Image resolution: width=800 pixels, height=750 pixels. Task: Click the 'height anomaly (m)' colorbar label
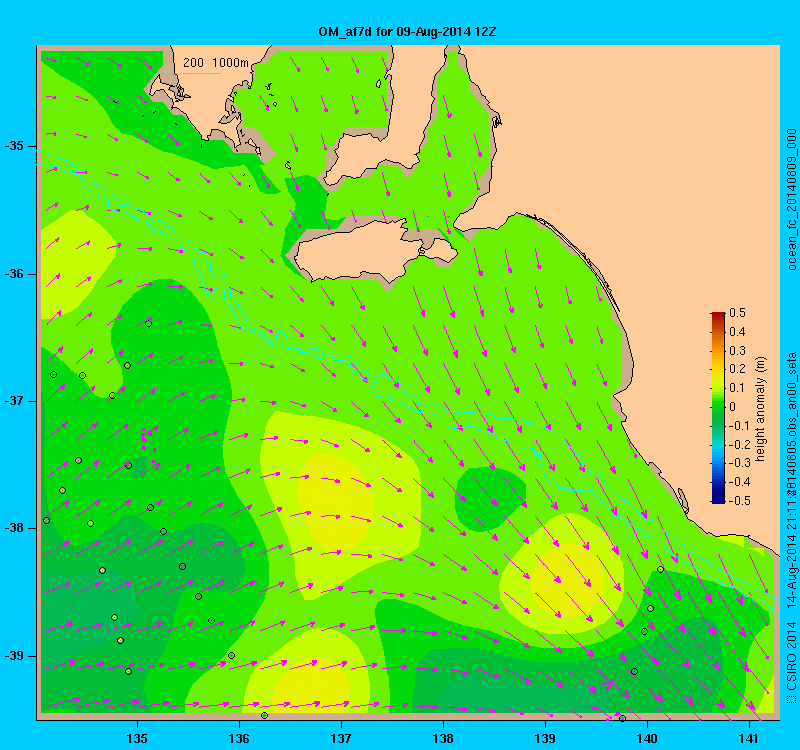pyautogui.click(x=761, y=409)
